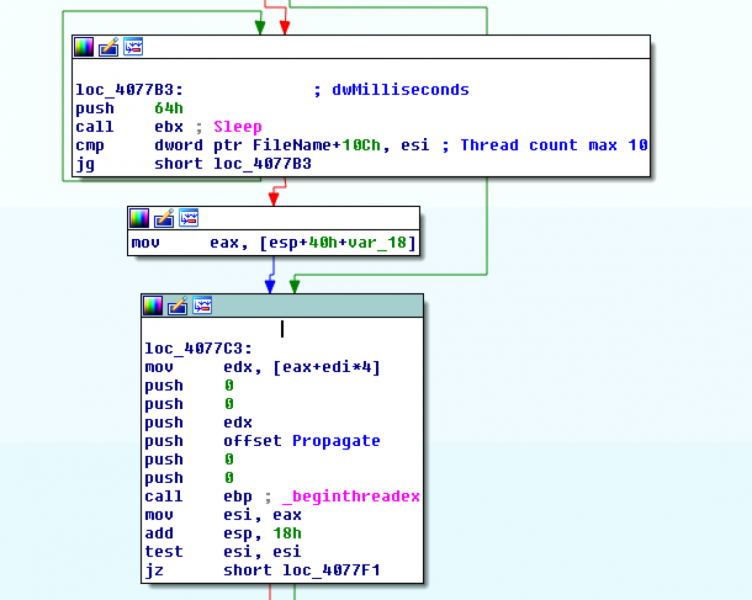Select the loc_4077C3 label
Image resolution: width=752 pixels, height=600 pixels.
(199, 349)
